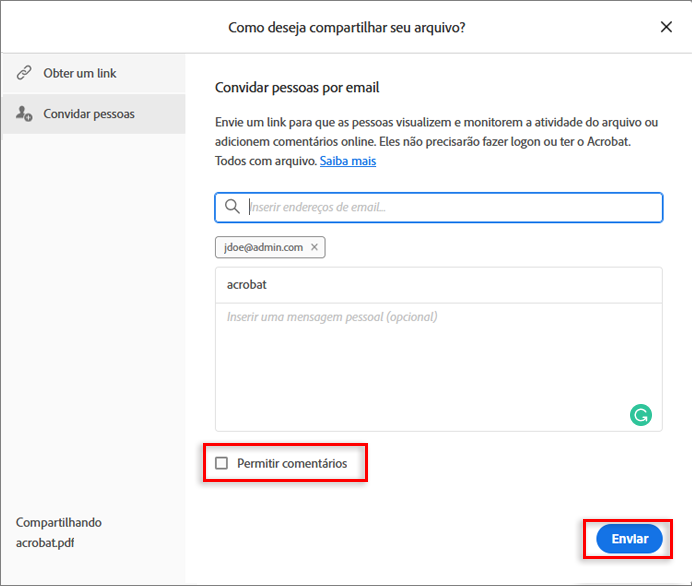Remove the jdoe@admin.com recipient with its X
The image size is (692, 586).
(x=314, y=247)
